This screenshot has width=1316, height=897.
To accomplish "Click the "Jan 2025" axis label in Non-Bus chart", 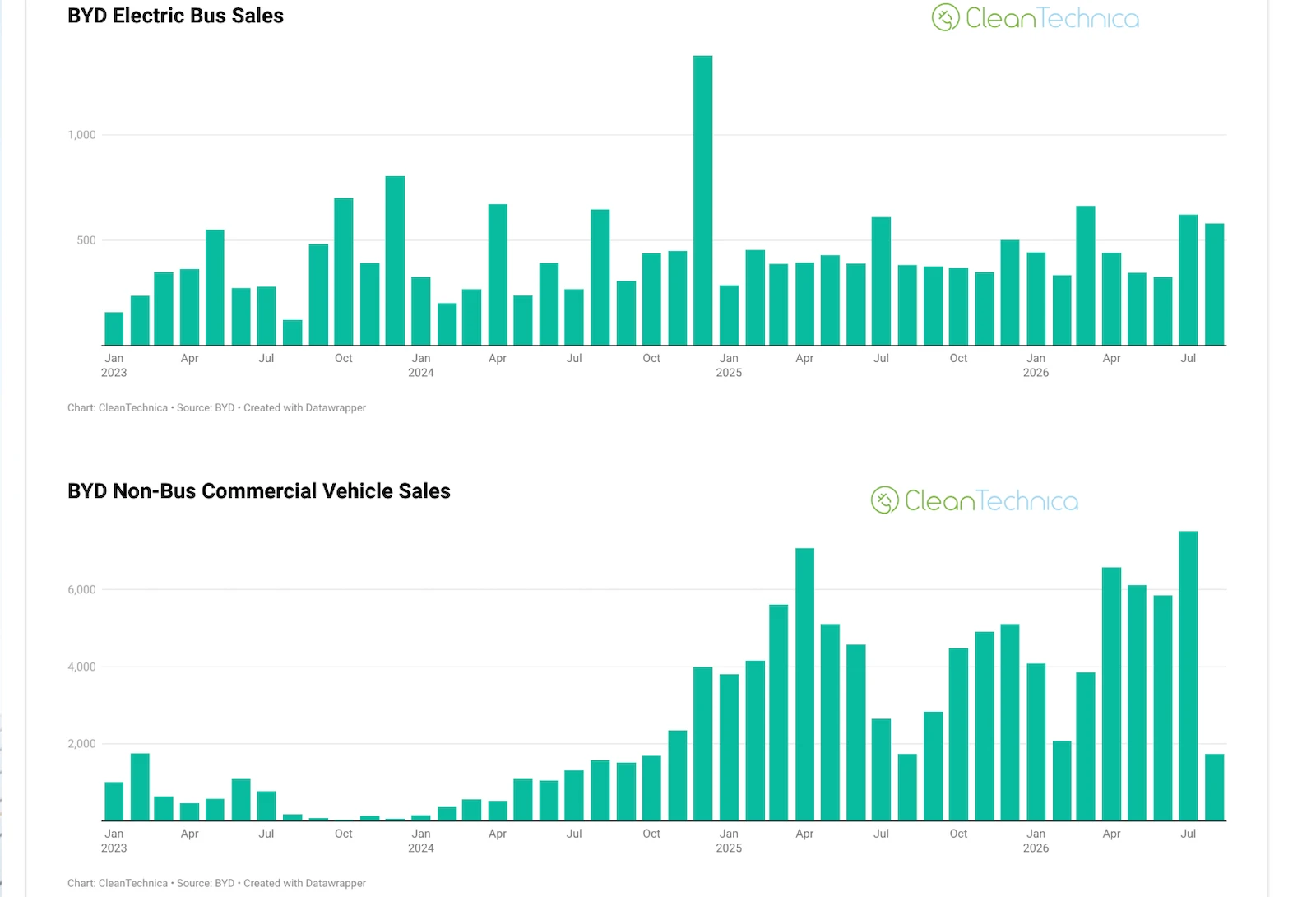I will (729, 841).
